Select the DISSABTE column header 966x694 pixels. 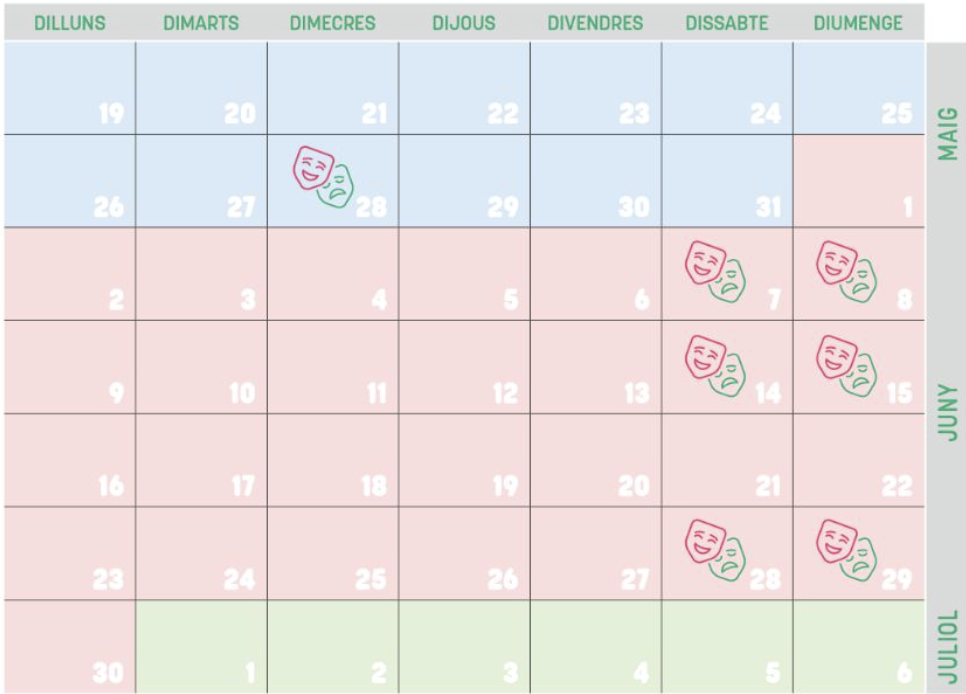(x=726, y=23)
